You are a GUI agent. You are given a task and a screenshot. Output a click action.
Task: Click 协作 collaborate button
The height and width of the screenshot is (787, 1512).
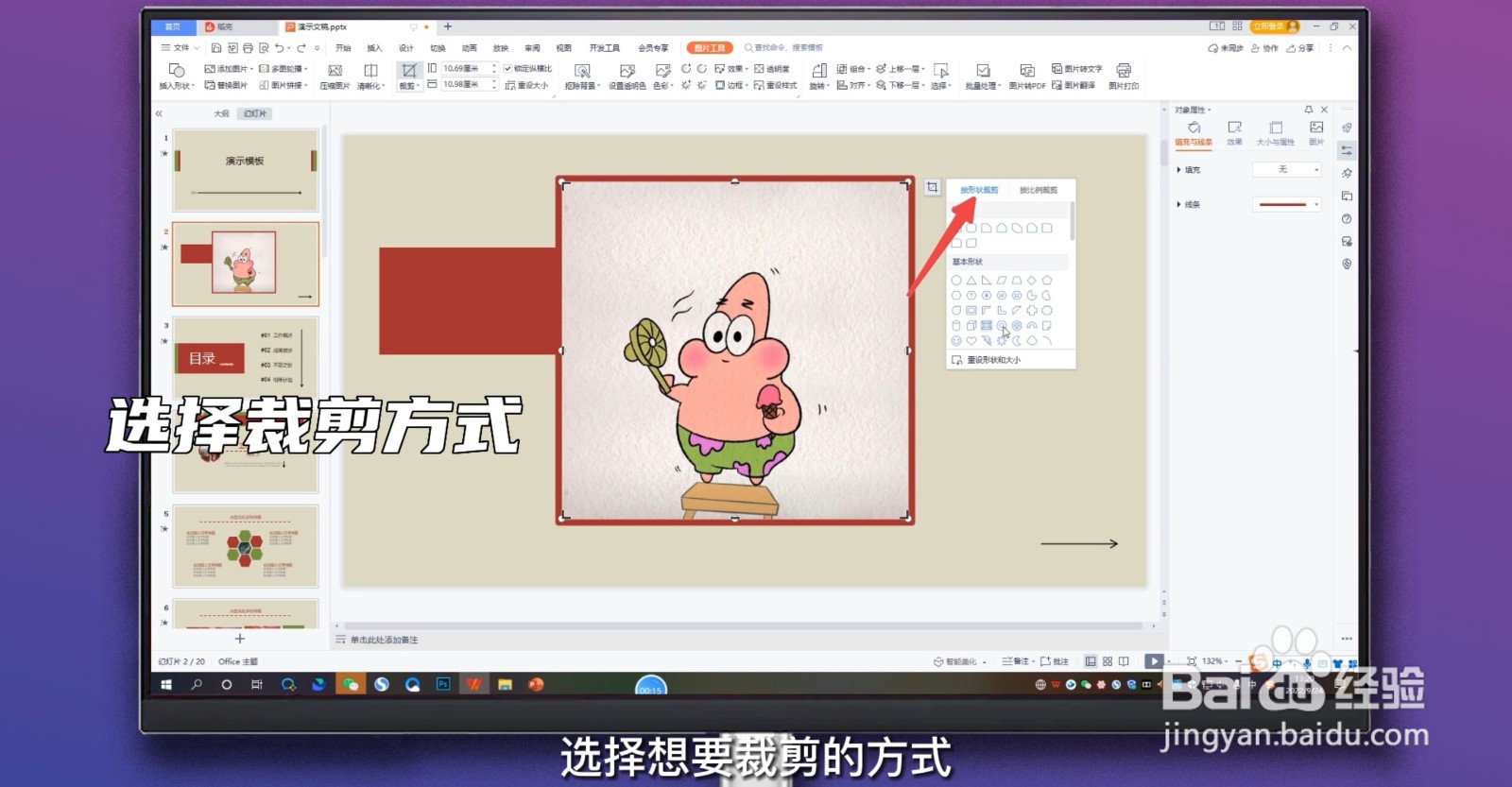pos(1264,48)
